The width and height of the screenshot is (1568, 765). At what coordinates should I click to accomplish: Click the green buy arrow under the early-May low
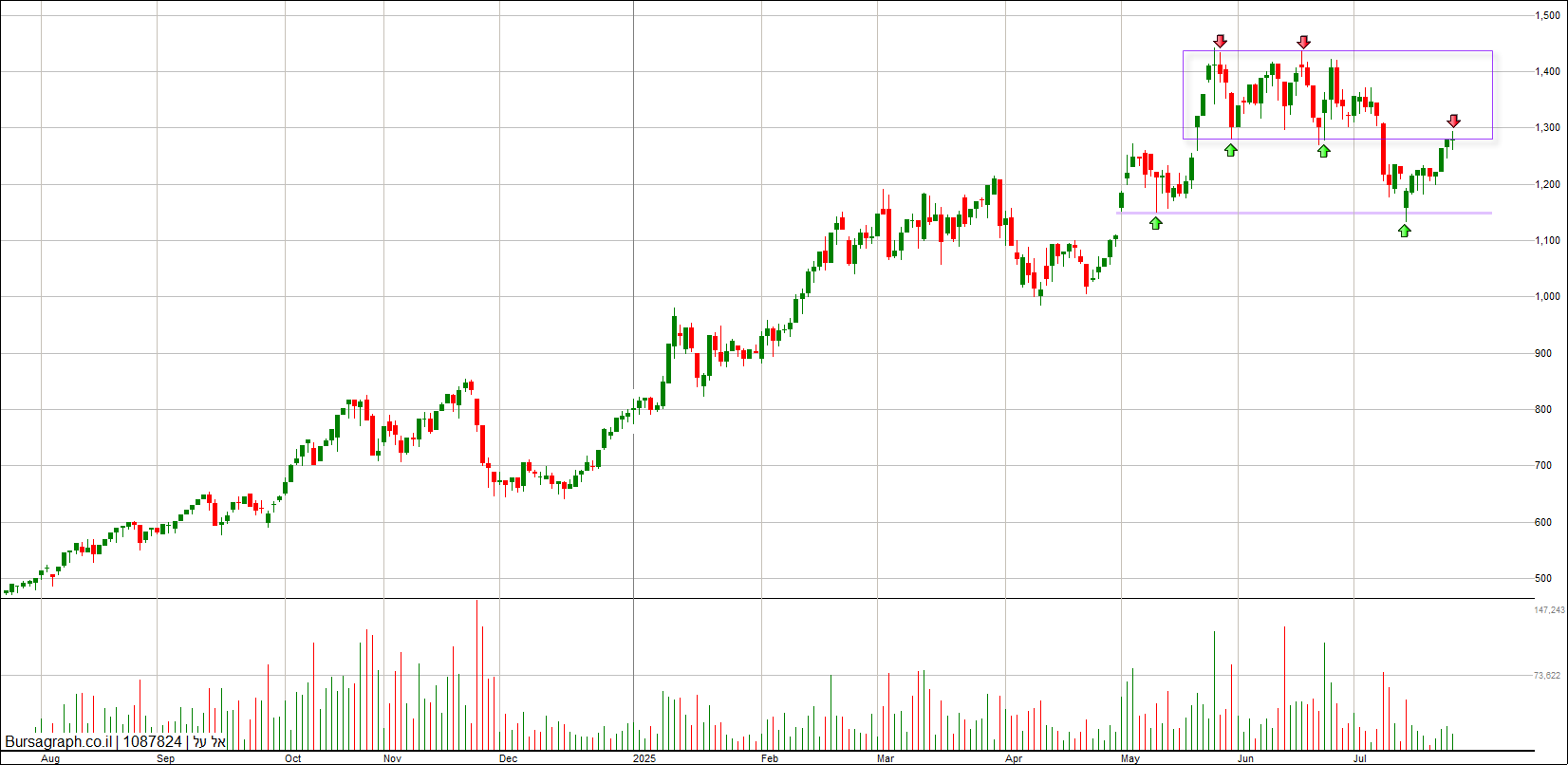point(1155,222)
